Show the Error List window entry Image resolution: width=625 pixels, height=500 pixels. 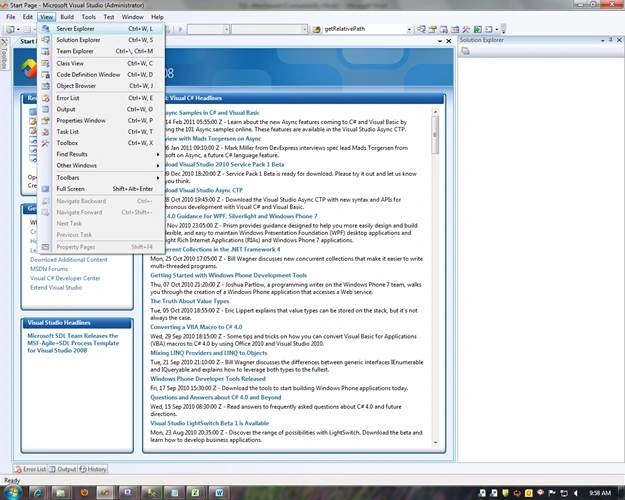pyautogui.click(x=101, y=98)
